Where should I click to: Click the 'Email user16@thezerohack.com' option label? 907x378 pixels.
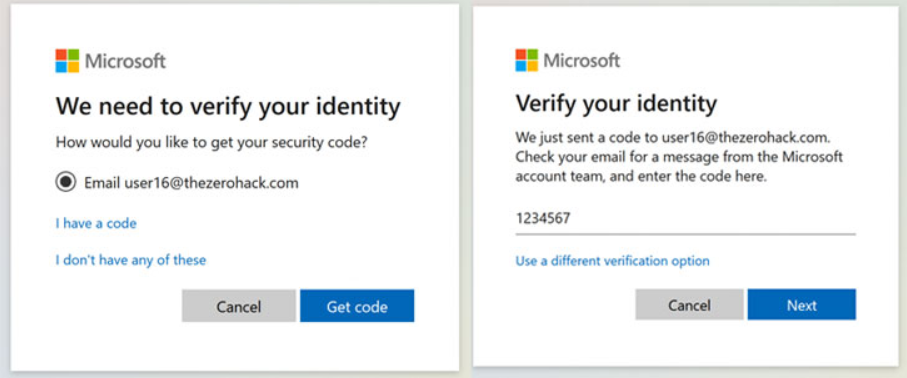[191, 183]
